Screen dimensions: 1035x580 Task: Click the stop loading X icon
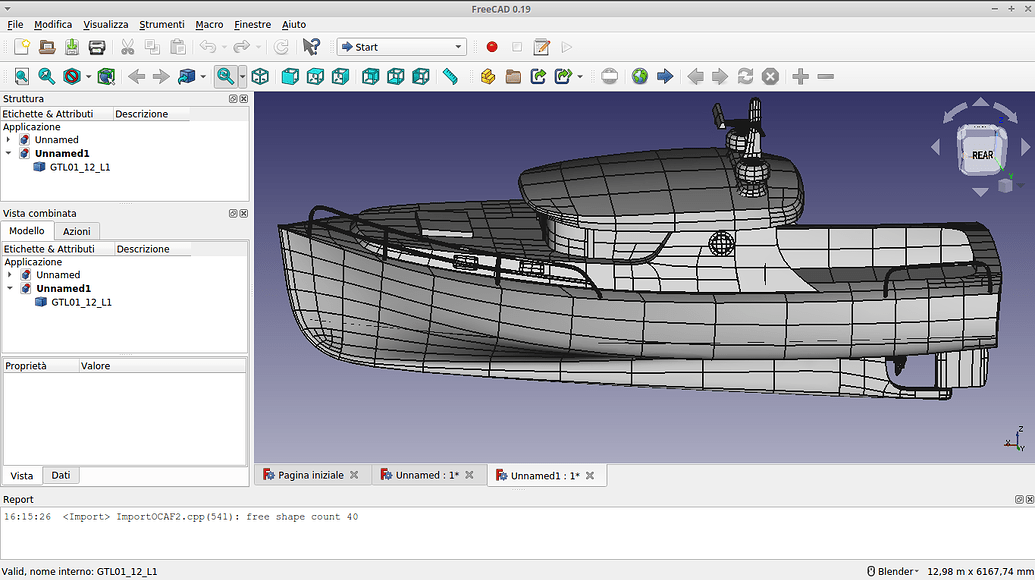point(770,77)
